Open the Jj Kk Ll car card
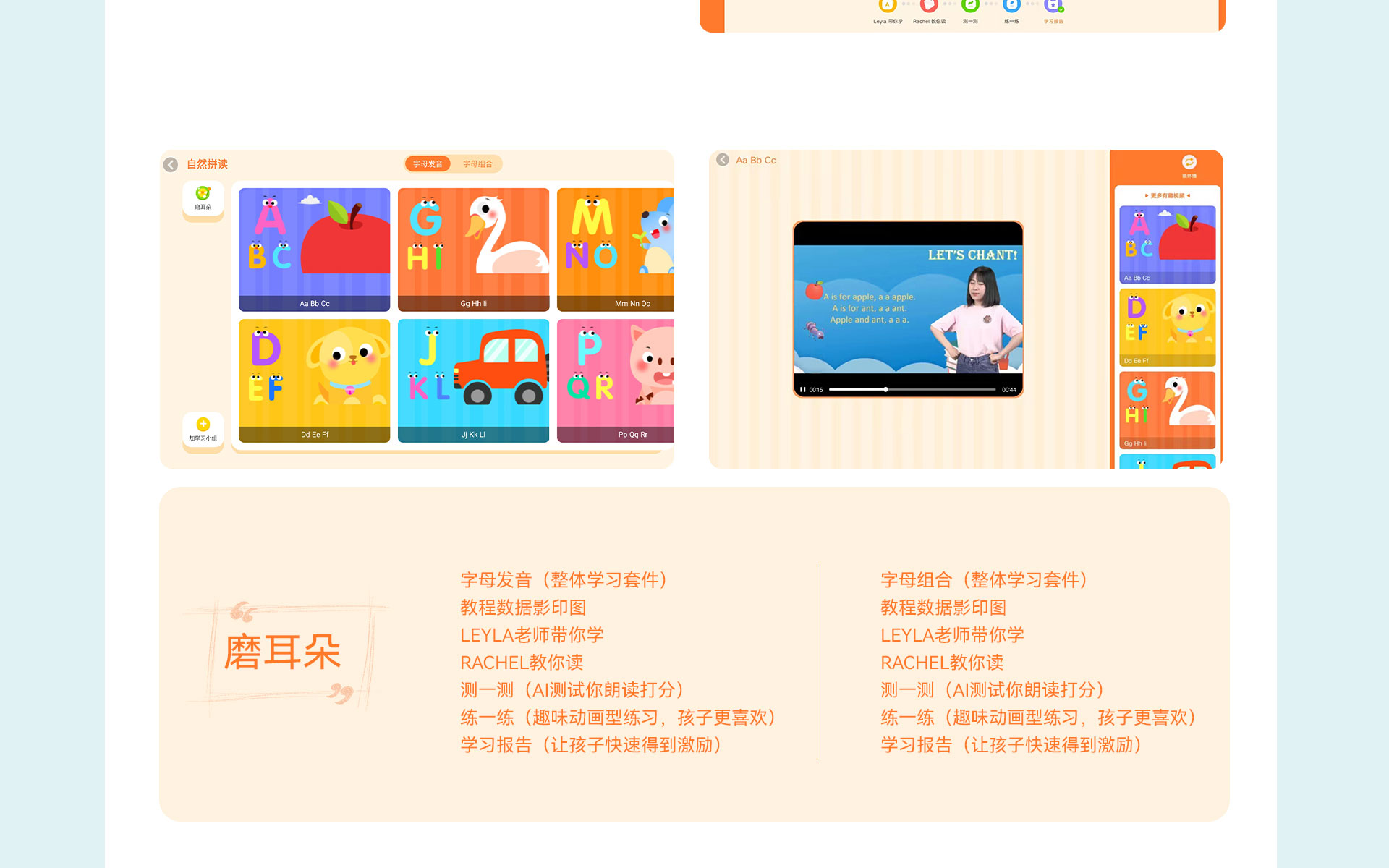 click(x=473, y=380)
